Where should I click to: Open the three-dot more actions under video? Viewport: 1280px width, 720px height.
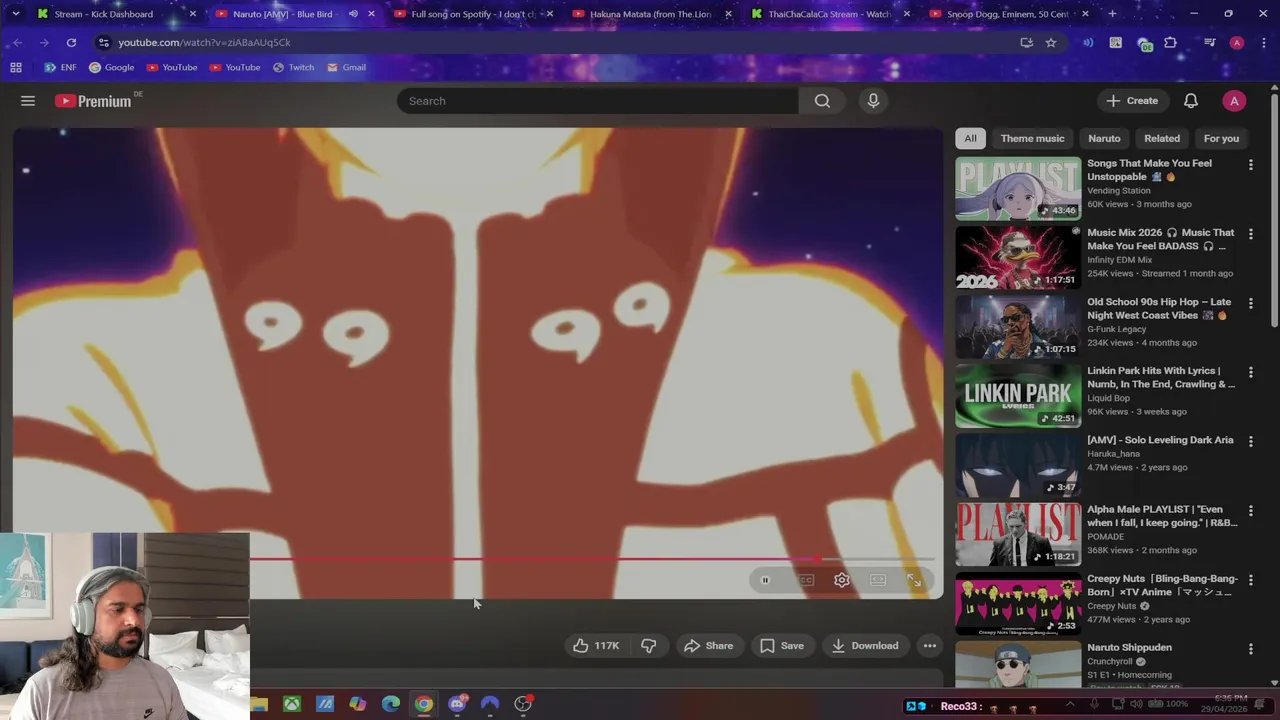pos(930,646)
